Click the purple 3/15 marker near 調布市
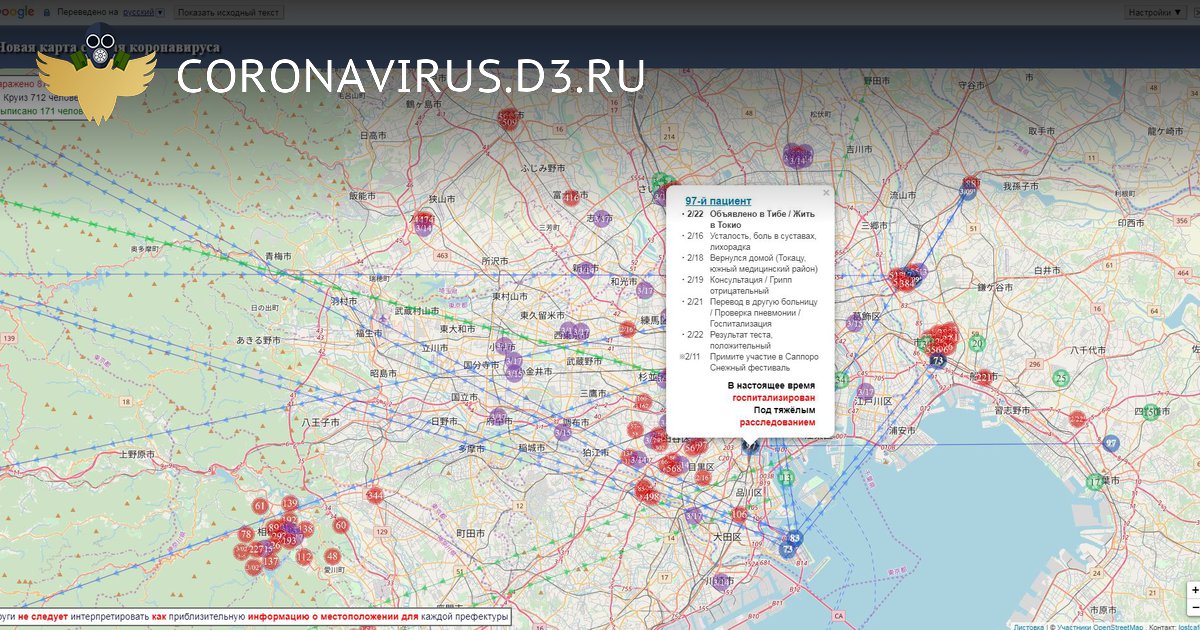This screenshot has height=630, width=1200. (x=563, y=433)
